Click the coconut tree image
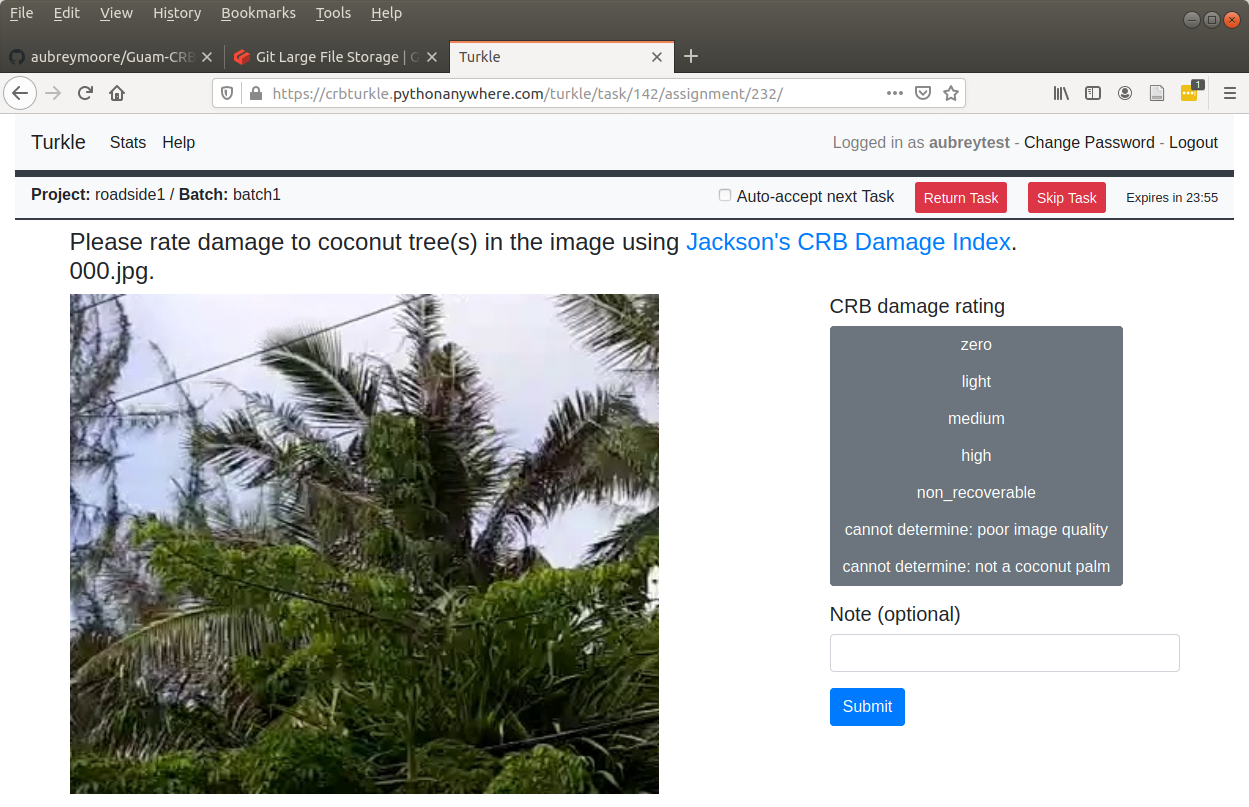Screen dimensions: 1249x807 364,544
